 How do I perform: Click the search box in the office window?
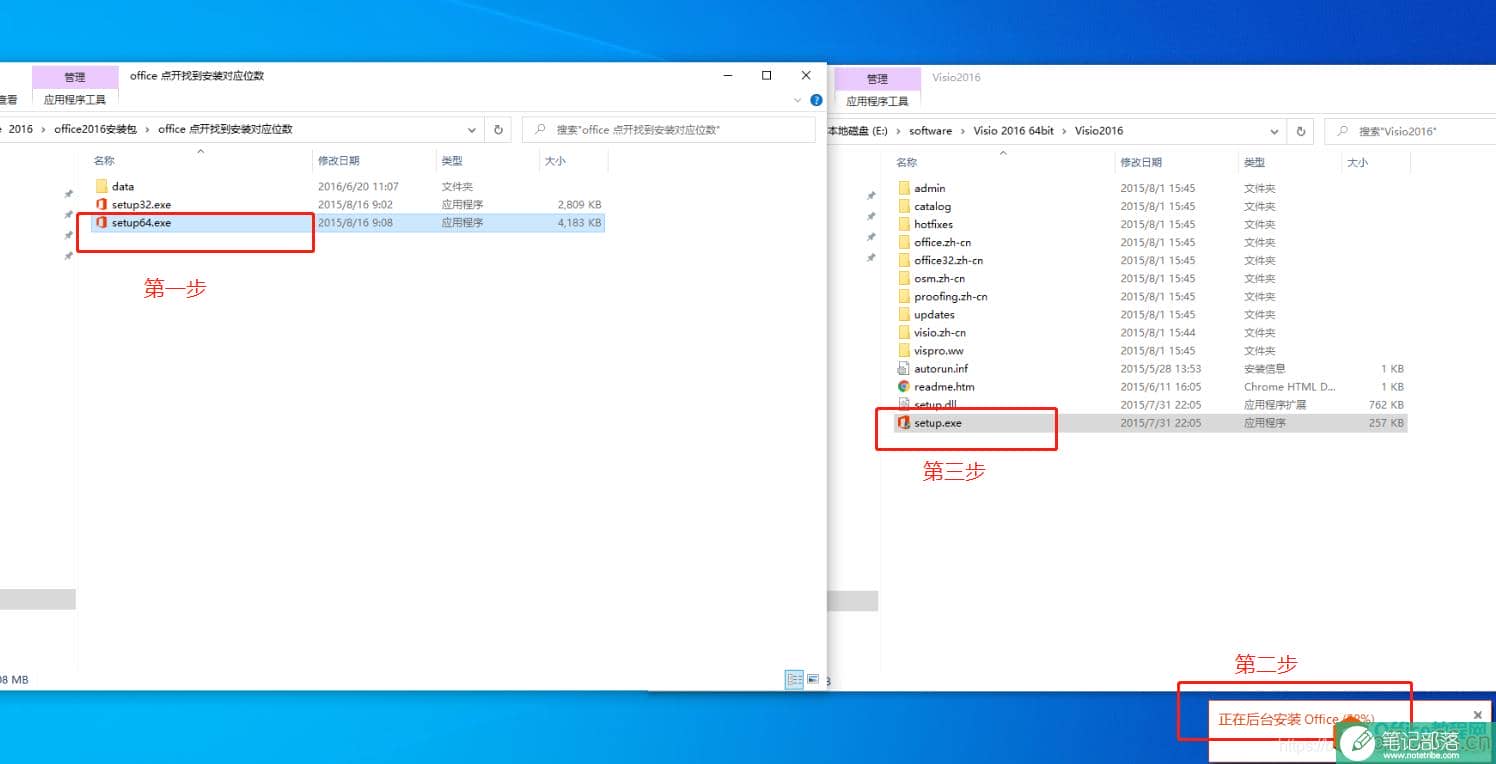click(668, 130)
